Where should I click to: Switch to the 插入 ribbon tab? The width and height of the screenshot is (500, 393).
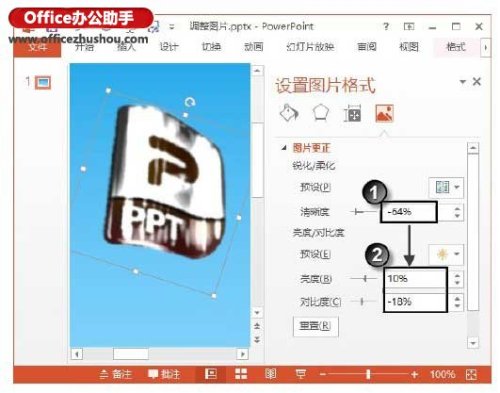coord(126,47)
